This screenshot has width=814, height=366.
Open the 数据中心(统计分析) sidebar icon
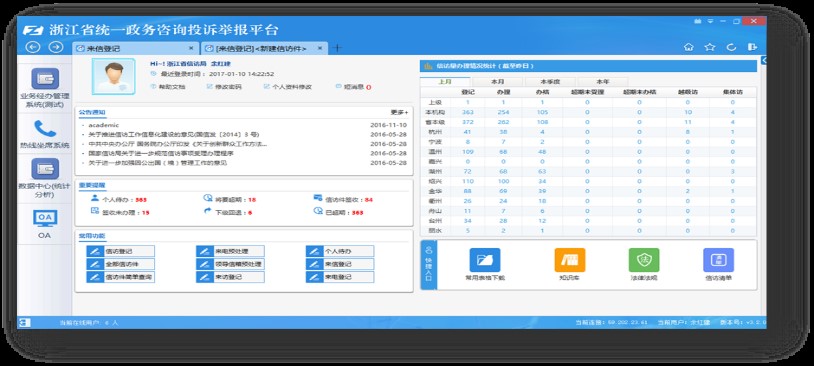(x=45, y=169)
